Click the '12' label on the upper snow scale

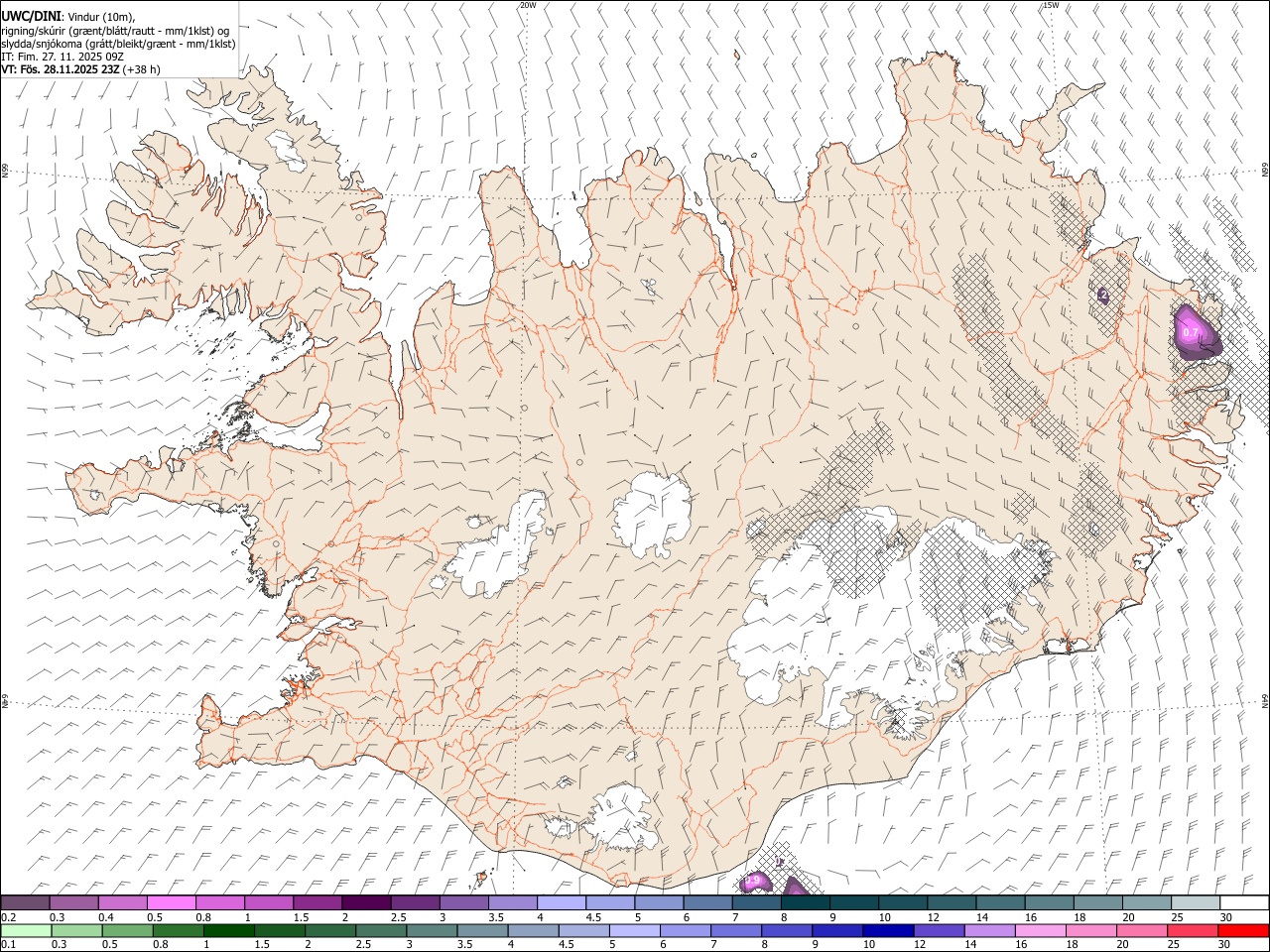933,917
